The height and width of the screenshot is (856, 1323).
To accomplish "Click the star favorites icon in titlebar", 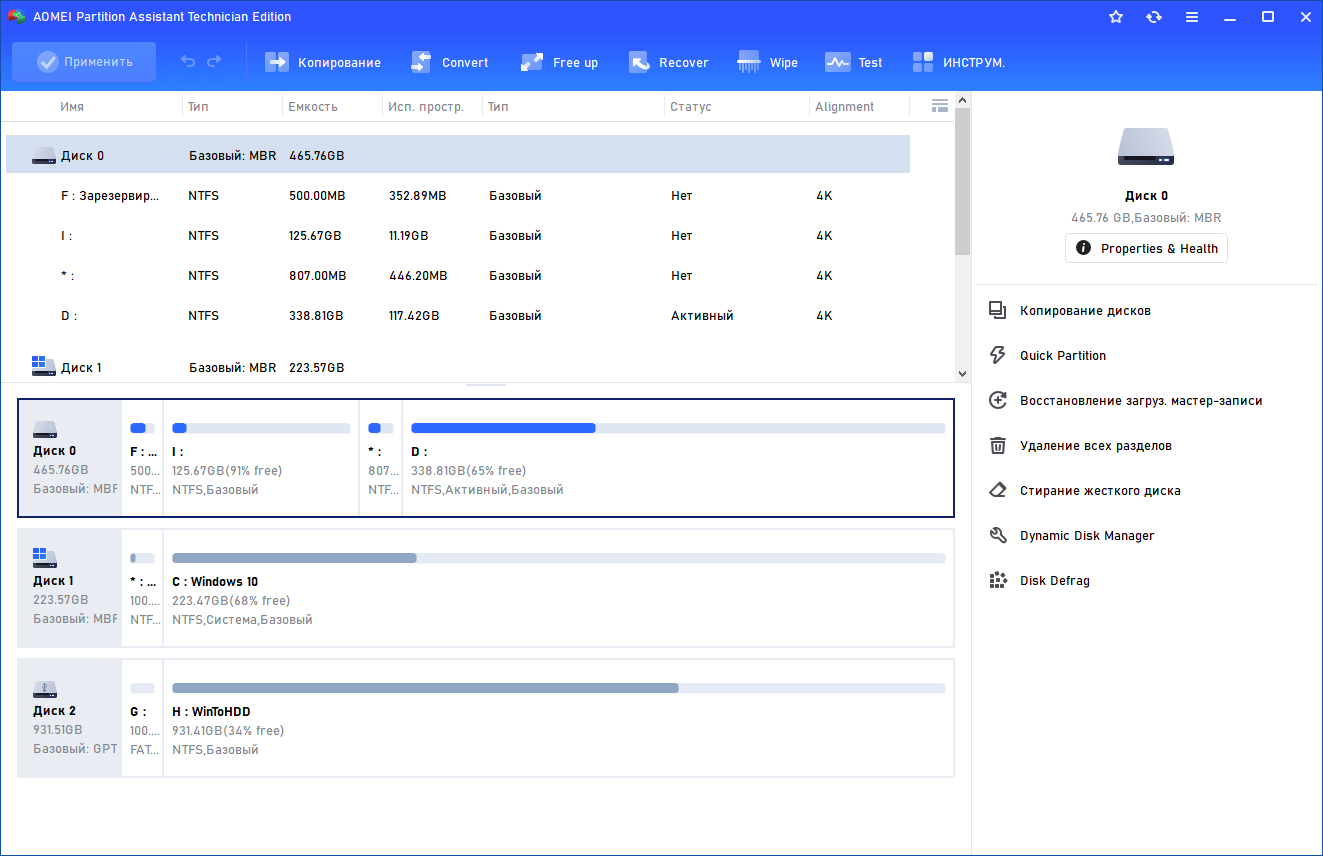I will [x=1115, y=16].
